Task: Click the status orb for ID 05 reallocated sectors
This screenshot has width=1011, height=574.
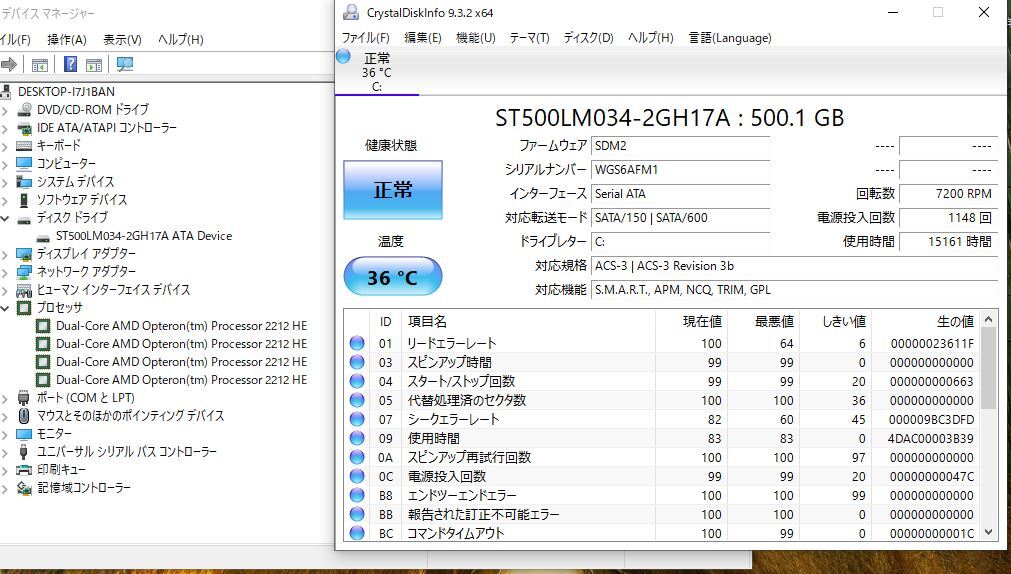Action: (x=357, y=400)
